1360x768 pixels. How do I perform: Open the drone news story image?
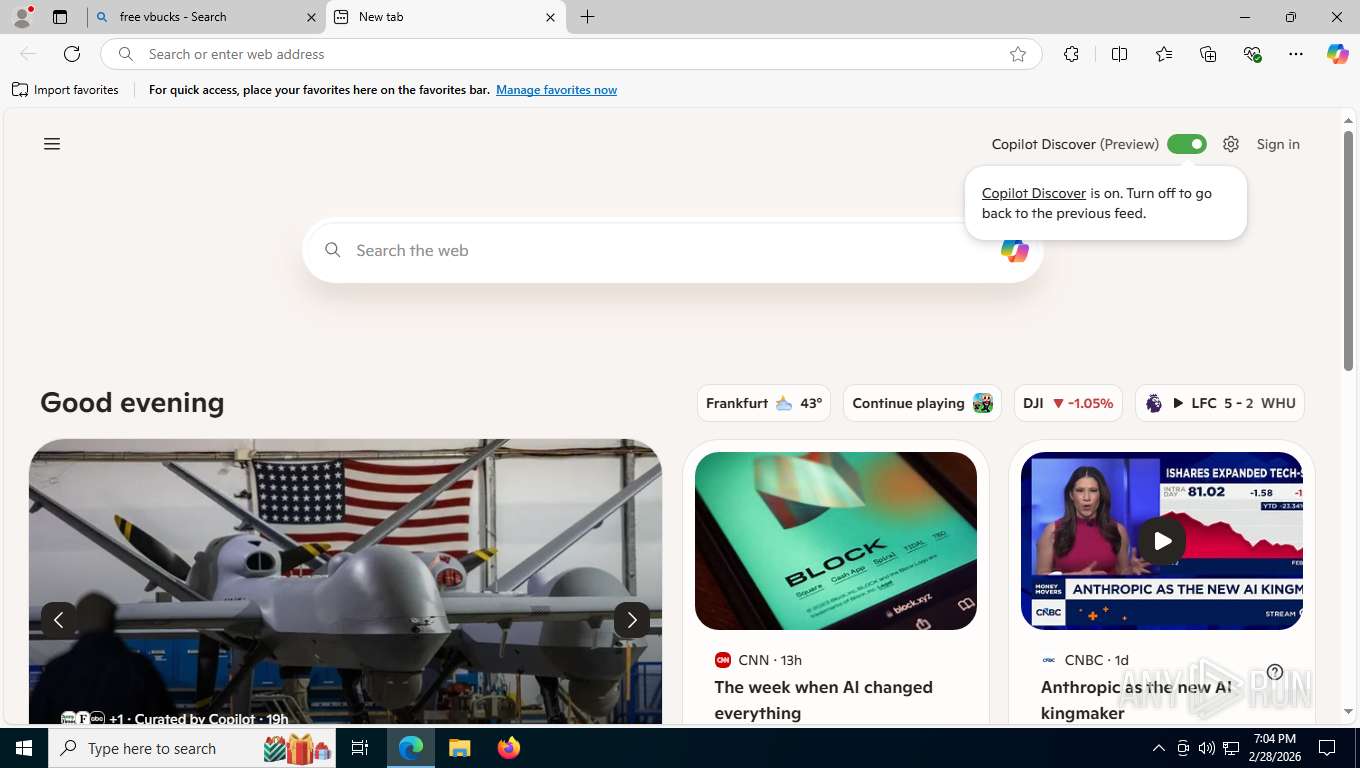(x=345, y=580)
